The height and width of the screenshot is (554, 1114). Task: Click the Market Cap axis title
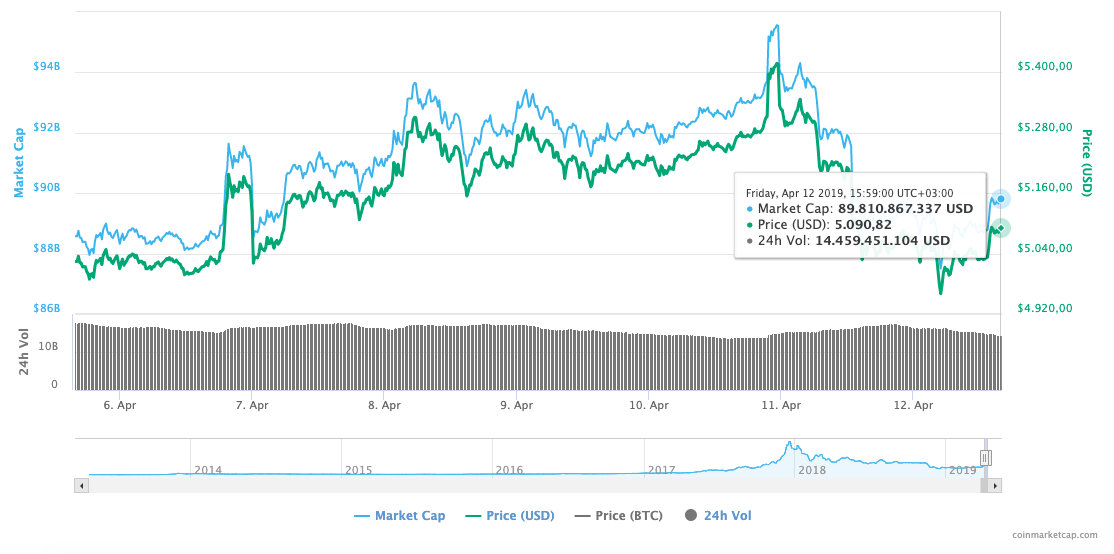pos(18,162)
